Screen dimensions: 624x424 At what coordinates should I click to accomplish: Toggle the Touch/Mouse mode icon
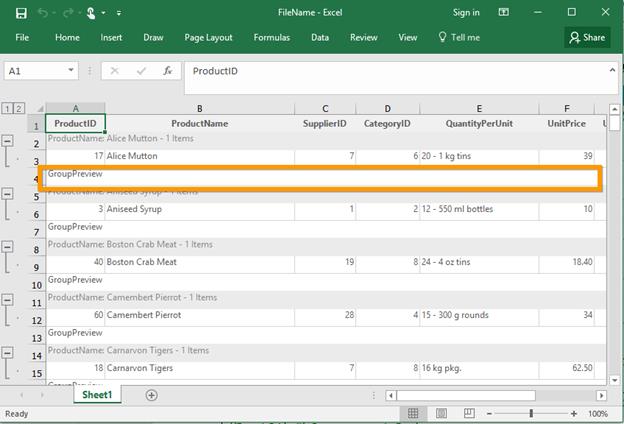click(x=91, y=13)
